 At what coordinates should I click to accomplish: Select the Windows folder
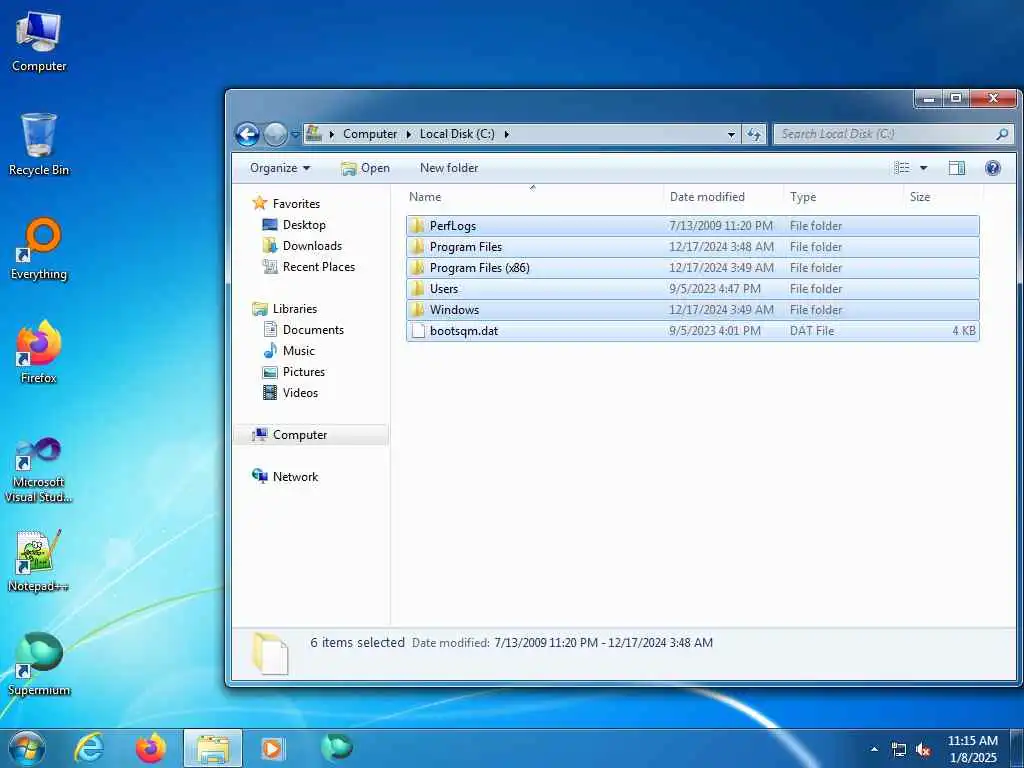pyautogui.click(x=692, y=310)
